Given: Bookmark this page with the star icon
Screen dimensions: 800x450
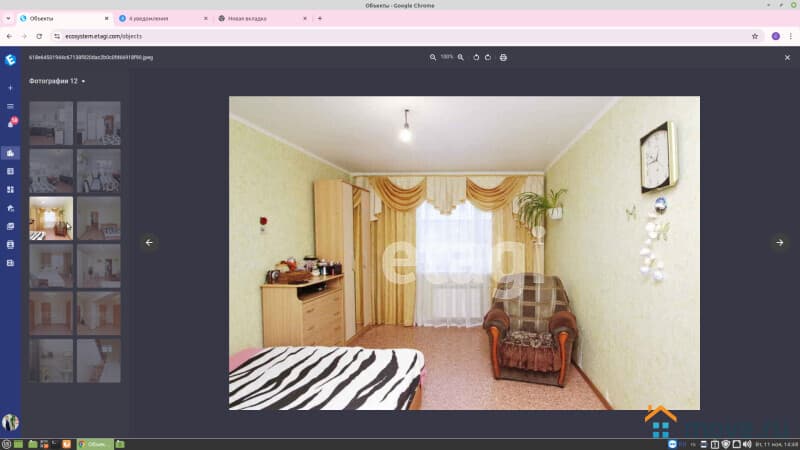Looking at the screenshot, I should point(755,36).
